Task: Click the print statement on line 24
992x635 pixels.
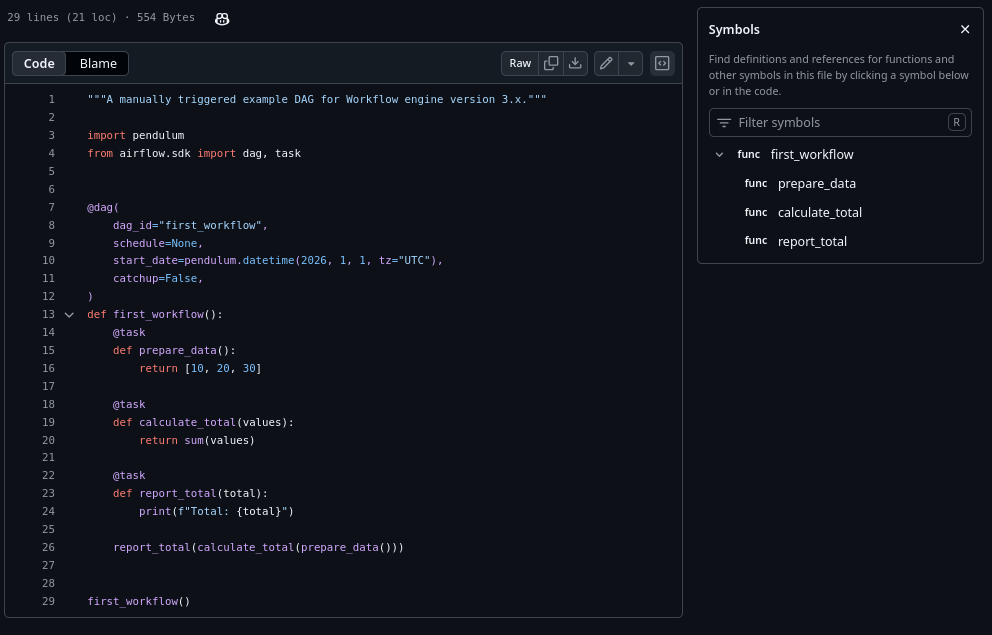Action: 216,511
